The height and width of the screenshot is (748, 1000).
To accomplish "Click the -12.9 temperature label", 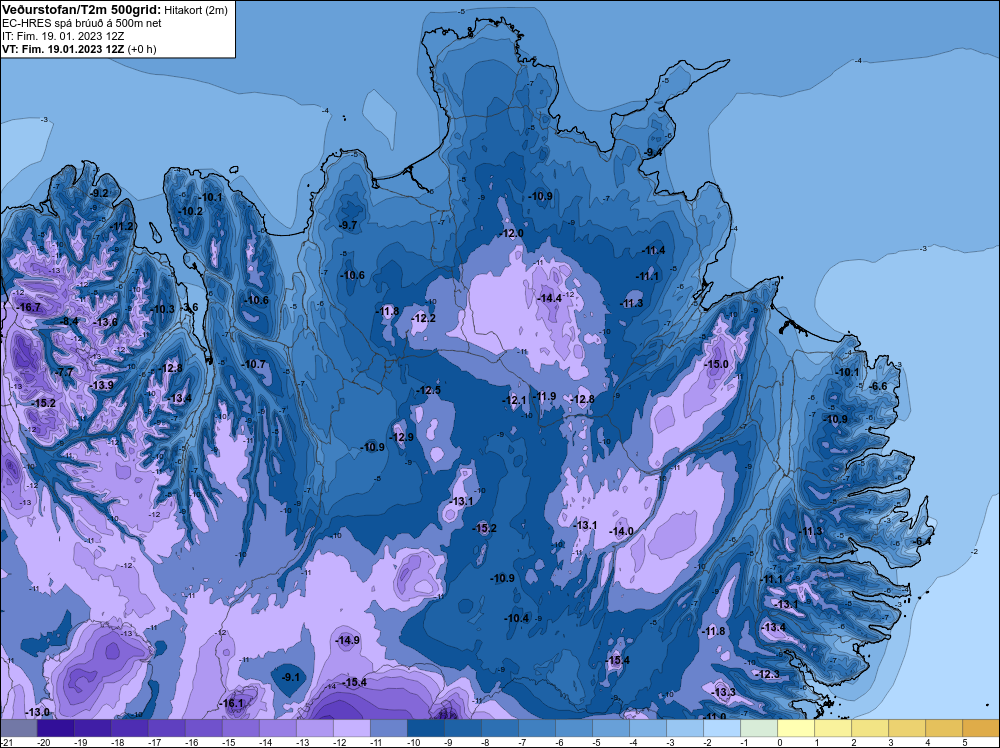I will tap(402, 437).
